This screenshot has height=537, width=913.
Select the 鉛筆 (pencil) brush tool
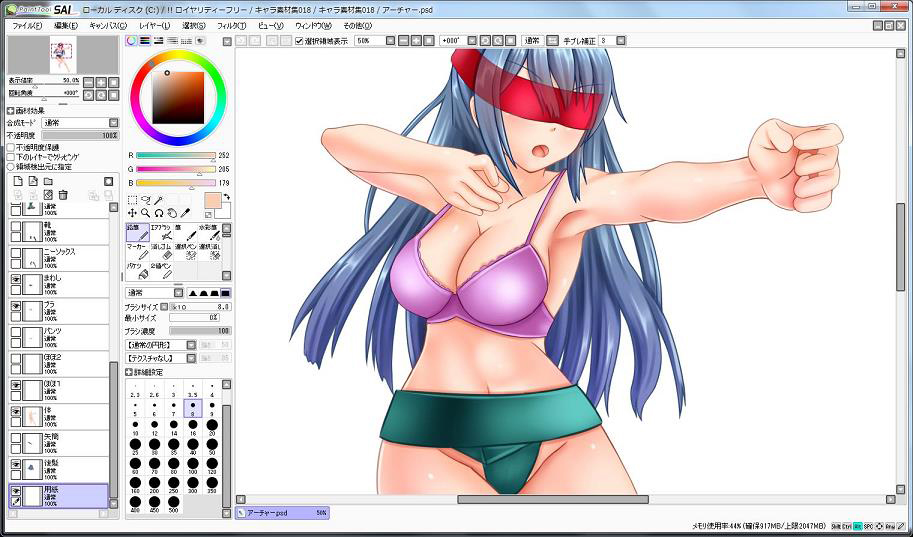pos(136,232)
